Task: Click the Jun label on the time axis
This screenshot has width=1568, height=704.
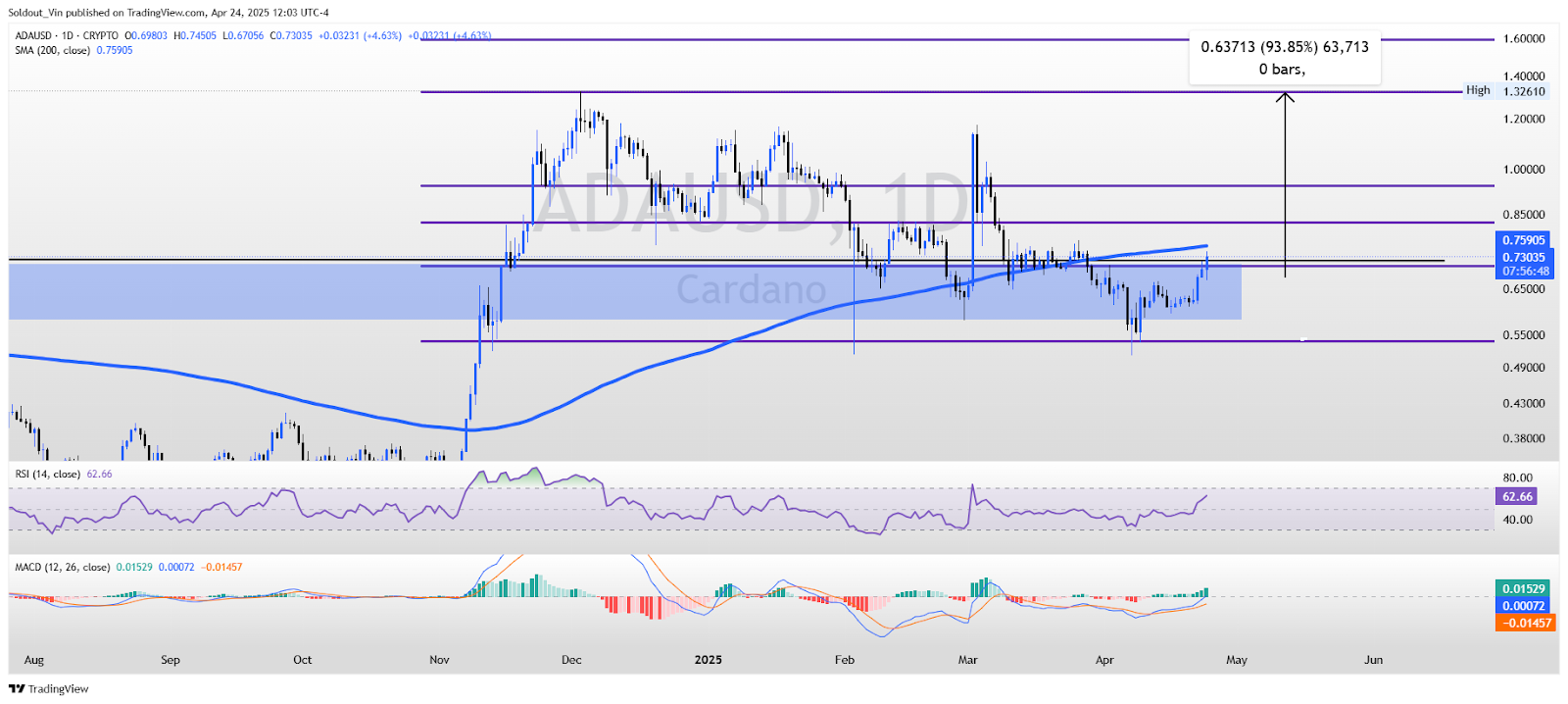Action: click(x=1374, y=660)
